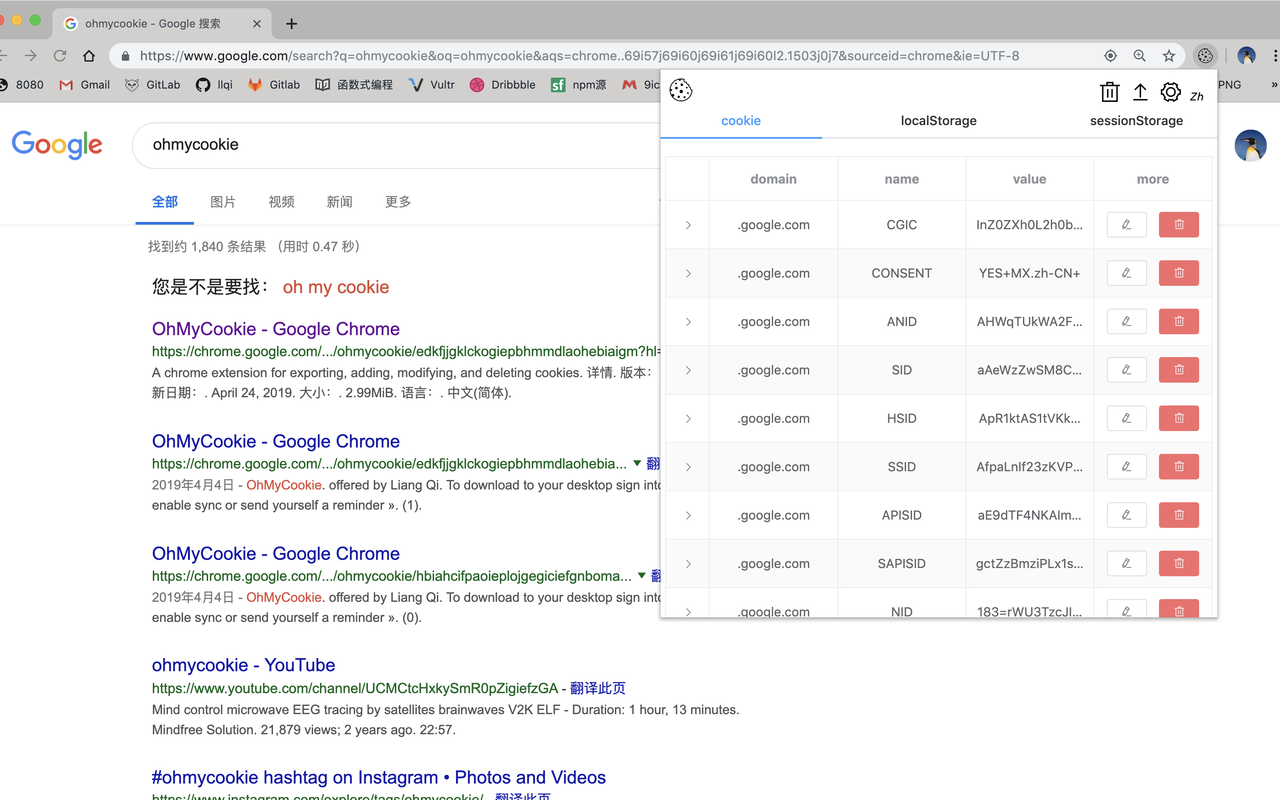Open the 更多 dropdown in Google search

(x=397, y=201)
